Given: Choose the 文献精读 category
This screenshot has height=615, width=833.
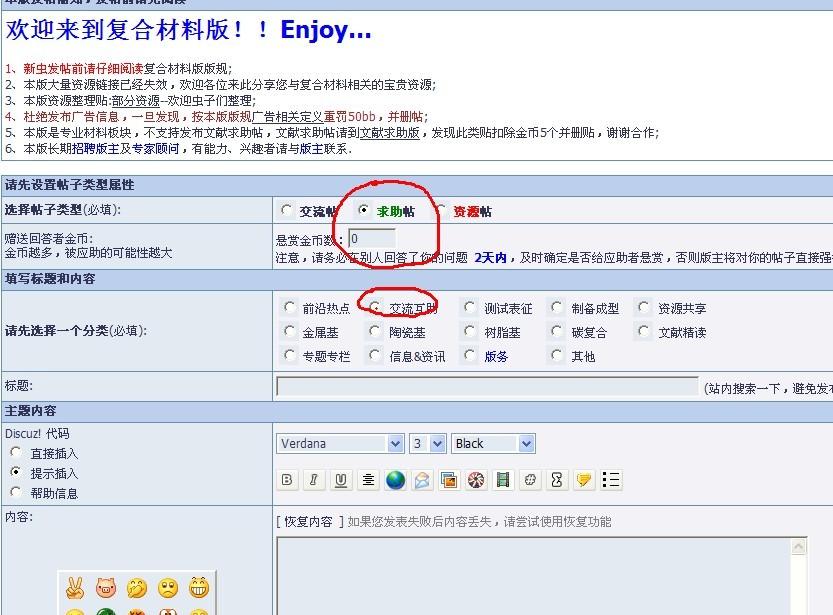Looking at the screenshot, I should [x=644, y=331].
